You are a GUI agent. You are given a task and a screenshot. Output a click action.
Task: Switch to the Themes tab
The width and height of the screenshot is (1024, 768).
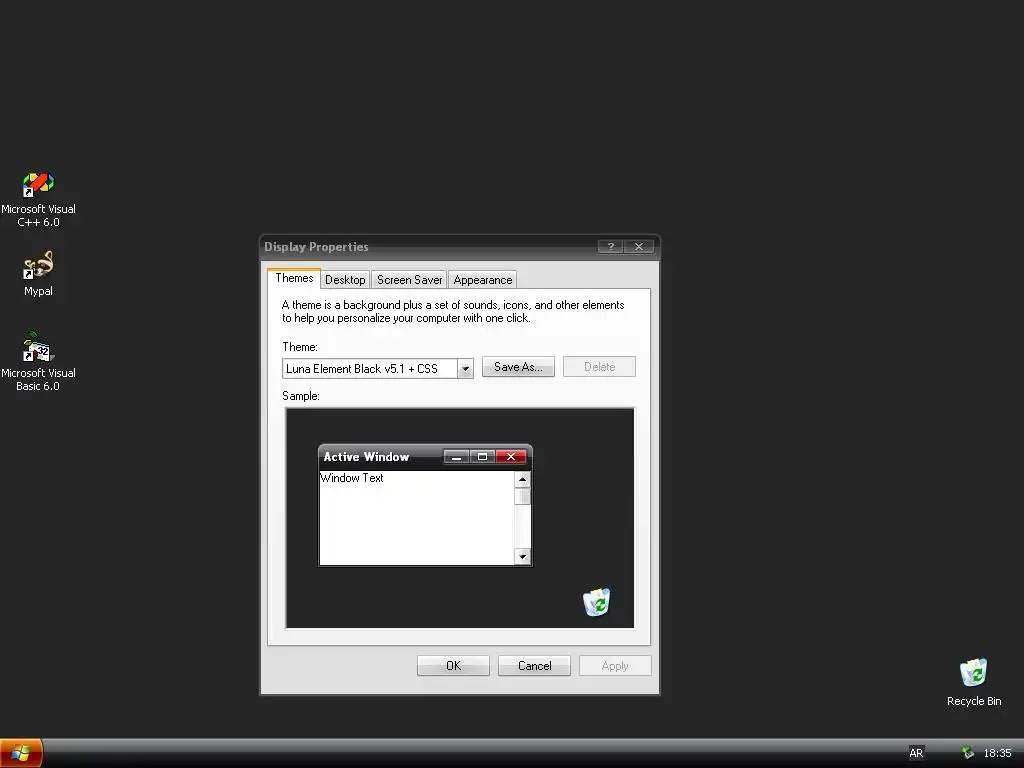point(294,278)
